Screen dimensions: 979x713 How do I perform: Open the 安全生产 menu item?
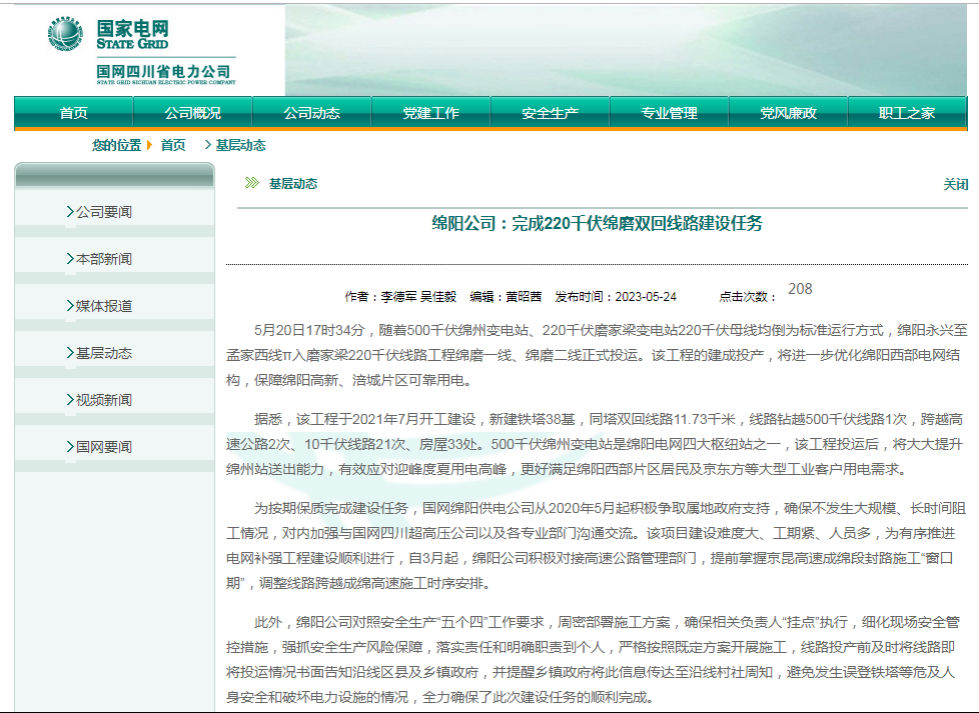click(x=549, y=113)
